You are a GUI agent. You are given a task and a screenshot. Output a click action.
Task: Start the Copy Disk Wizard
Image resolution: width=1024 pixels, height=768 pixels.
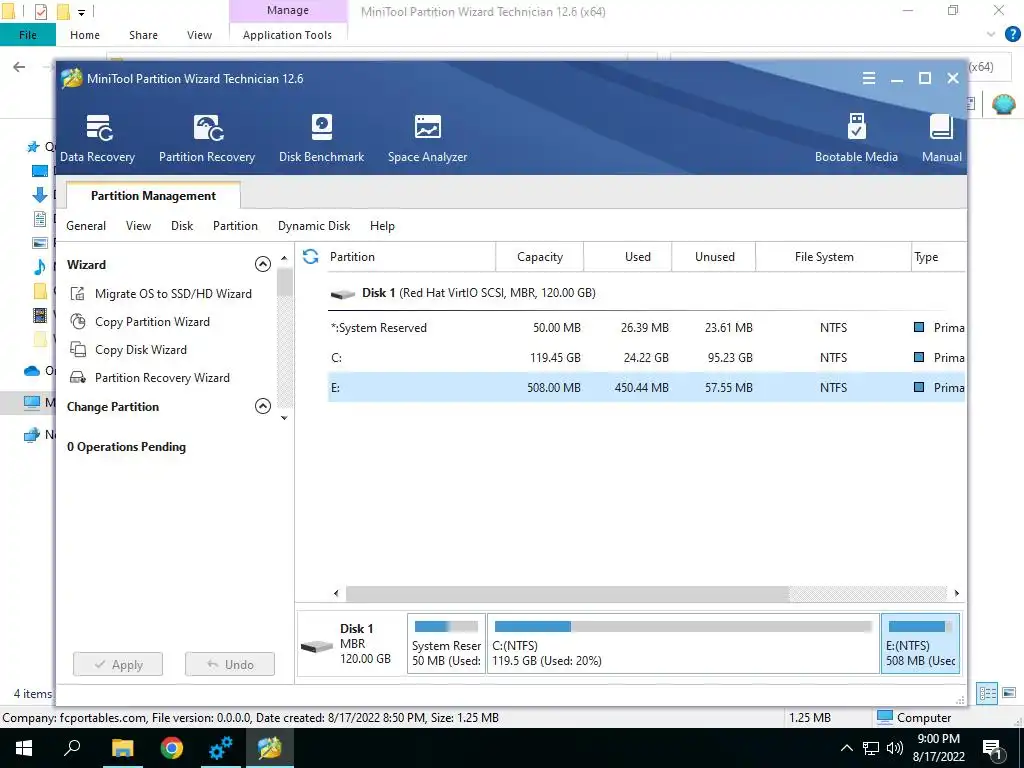click(x=141, y=350)
